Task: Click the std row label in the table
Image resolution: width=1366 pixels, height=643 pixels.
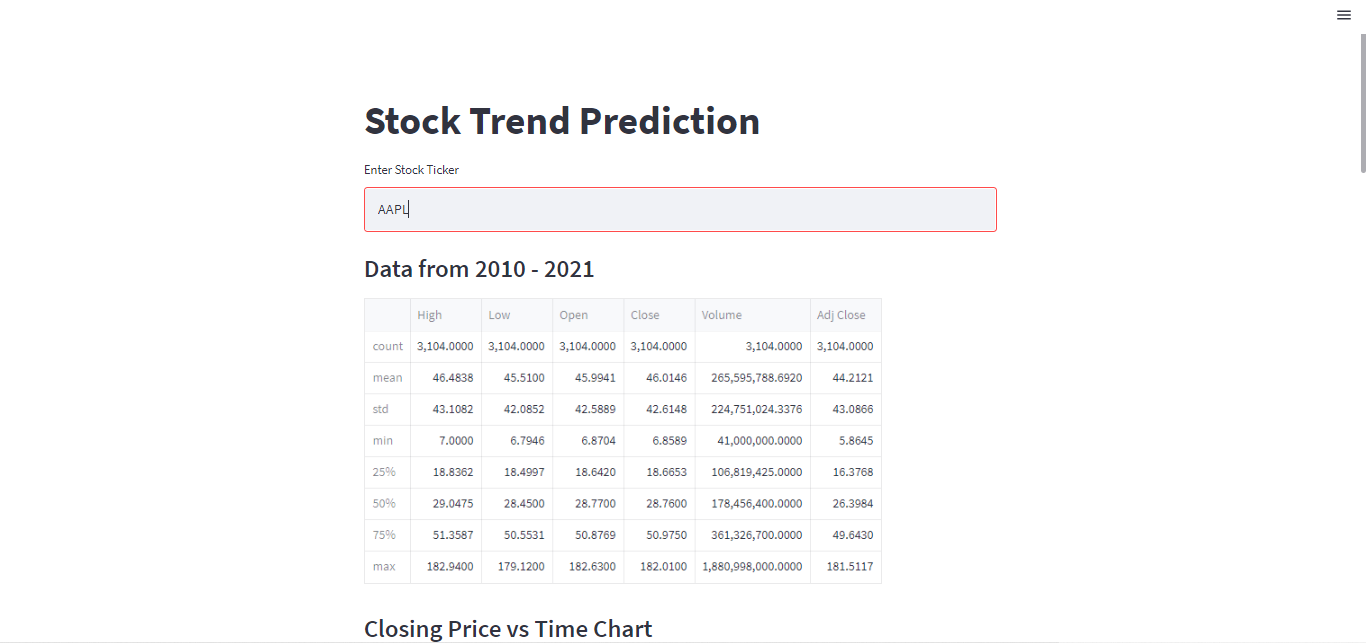Action: [x=381, y=409]
